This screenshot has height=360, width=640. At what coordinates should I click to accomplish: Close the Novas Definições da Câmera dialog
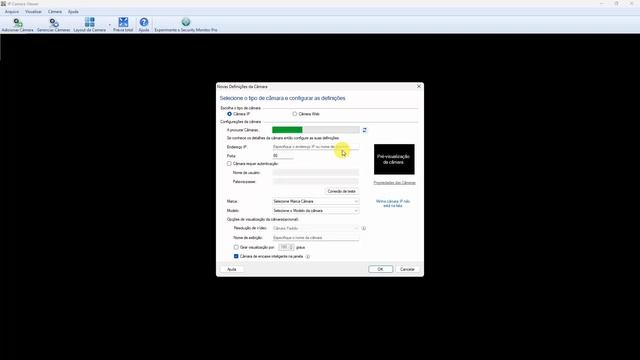(x=419, y=87)
